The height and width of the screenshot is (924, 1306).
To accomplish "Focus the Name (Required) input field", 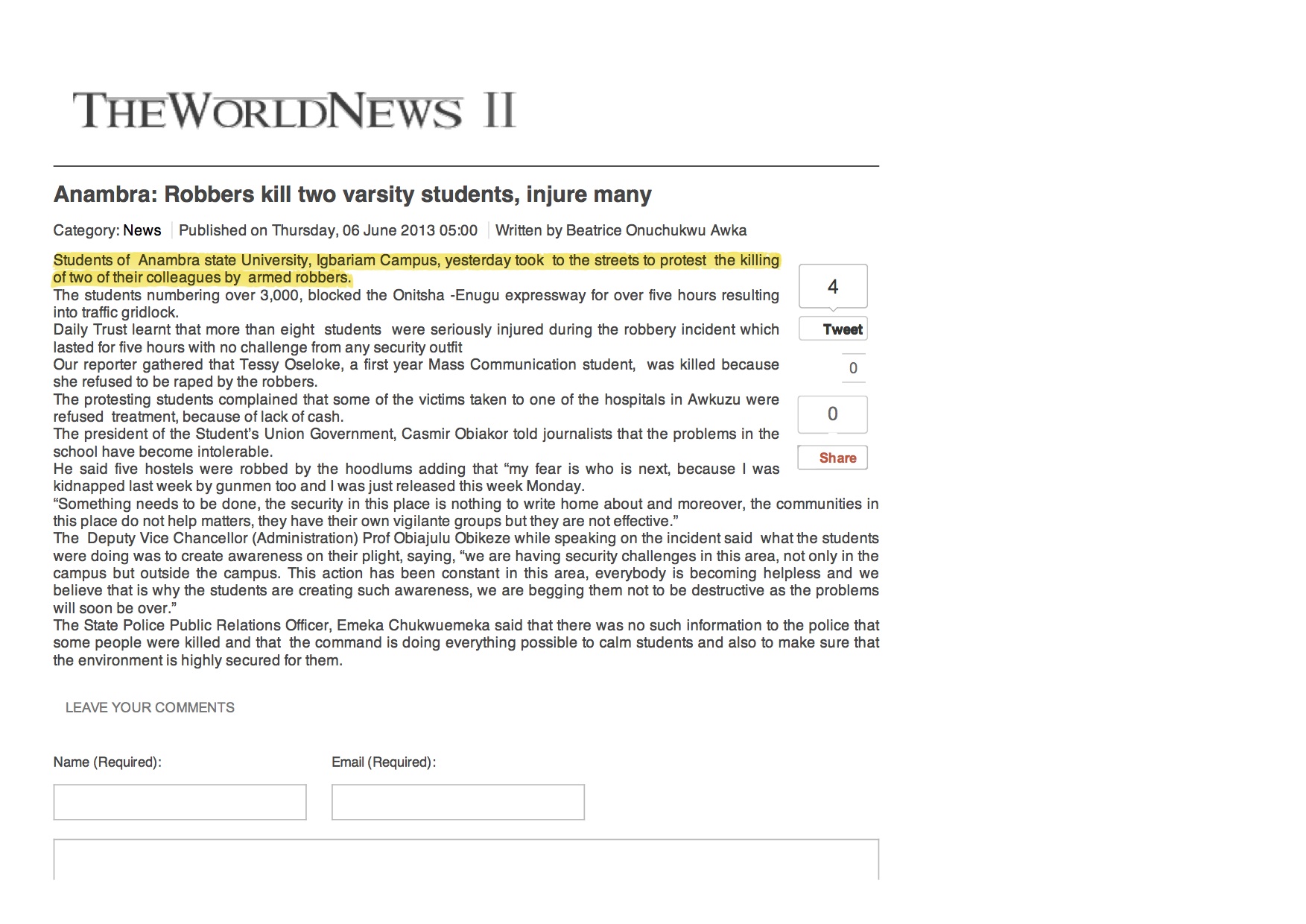I will click(x=180, y=802).
